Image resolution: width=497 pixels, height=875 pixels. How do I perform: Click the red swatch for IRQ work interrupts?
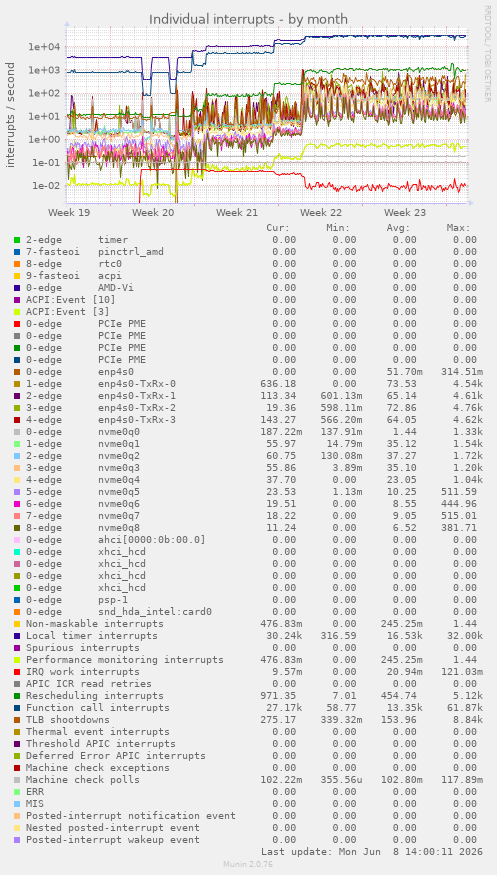click(x=17, y=672)
